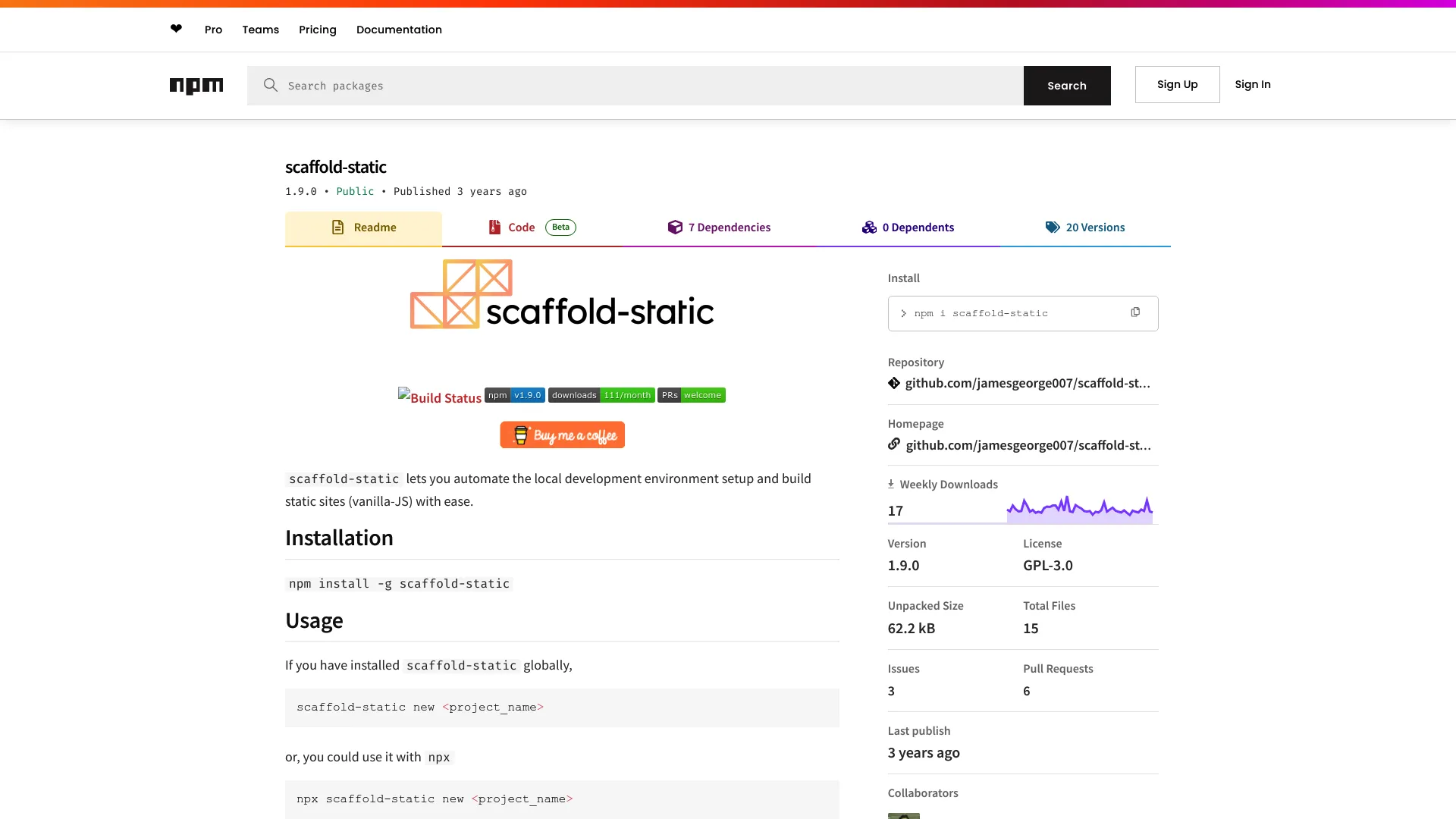The image size is (1456, 819).
Task: Click the scaffold-static new project_name code block
Action: (562, 708)
